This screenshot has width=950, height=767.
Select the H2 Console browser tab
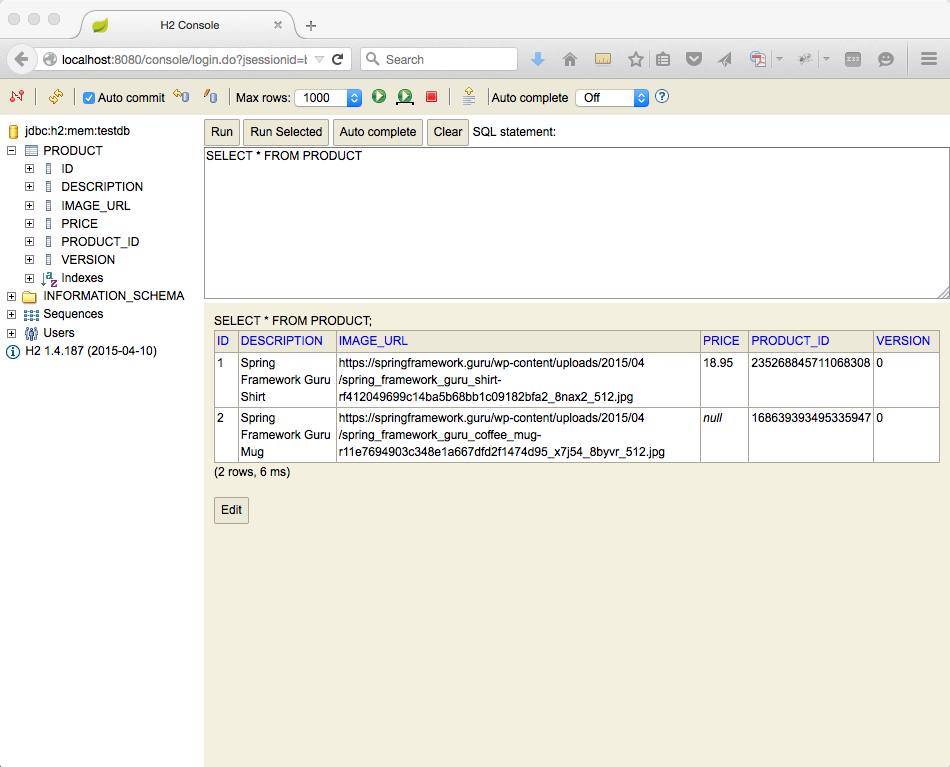[189, 25]
